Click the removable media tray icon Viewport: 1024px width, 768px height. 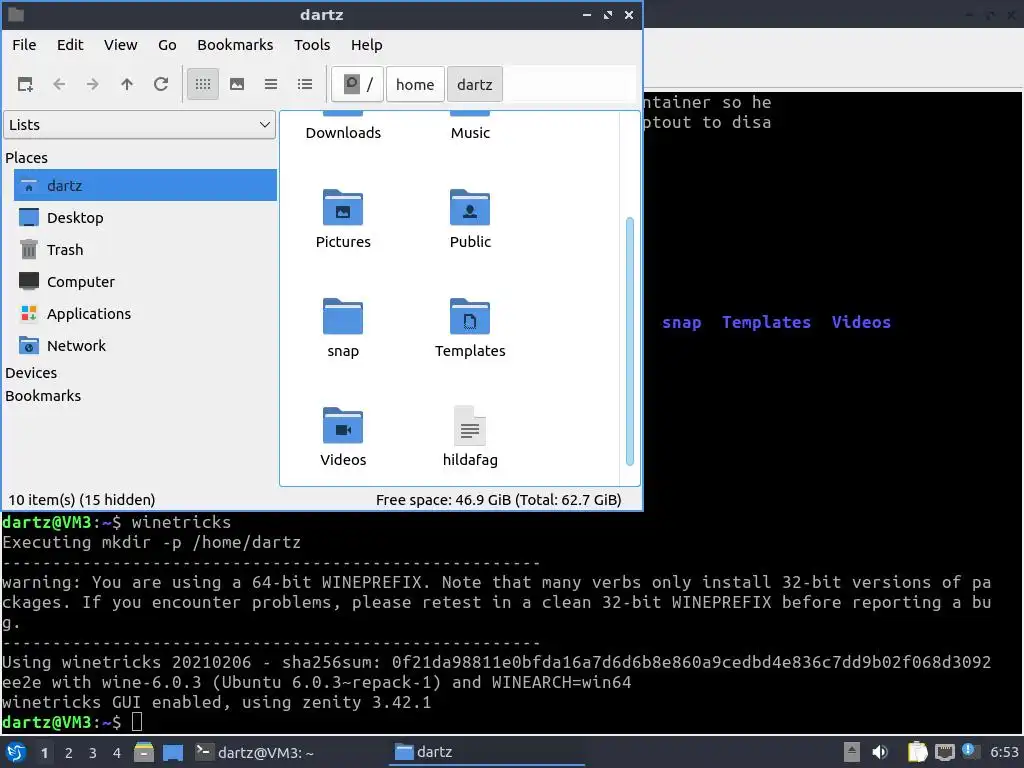(x=852, y=752)
